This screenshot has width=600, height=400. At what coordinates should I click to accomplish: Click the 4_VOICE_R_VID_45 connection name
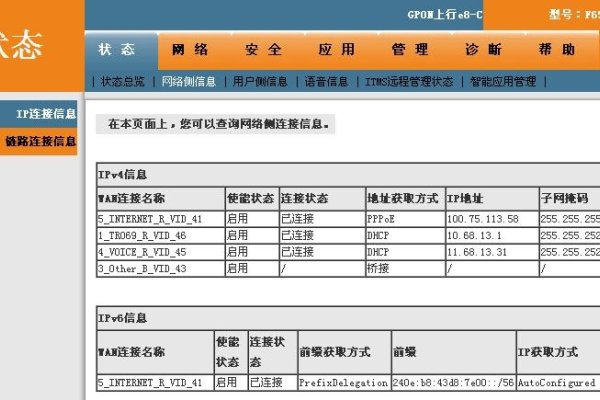tap(142, 252)
